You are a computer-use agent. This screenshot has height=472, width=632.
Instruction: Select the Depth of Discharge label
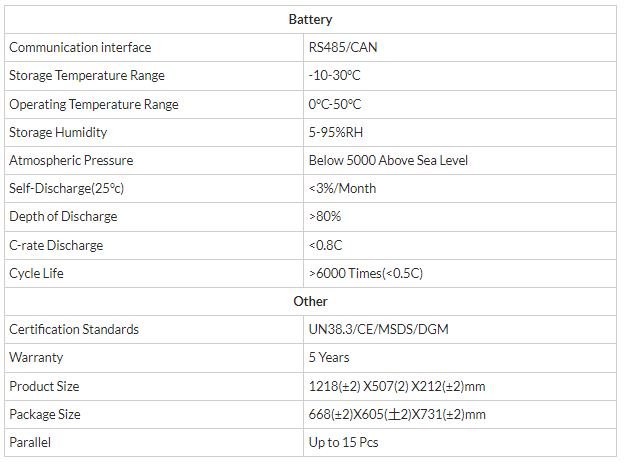[x=63, y=216]
